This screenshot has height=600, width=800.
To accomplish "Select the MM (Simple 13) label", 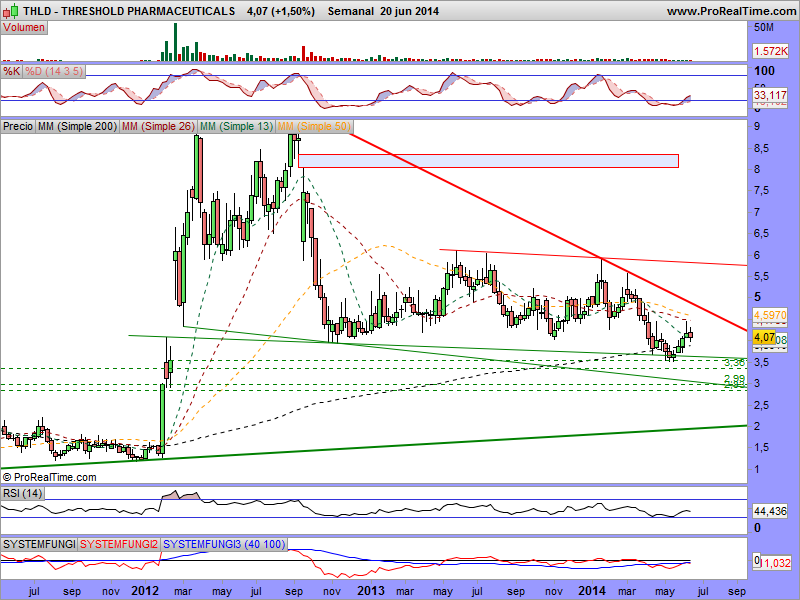I will pos(236,126).
